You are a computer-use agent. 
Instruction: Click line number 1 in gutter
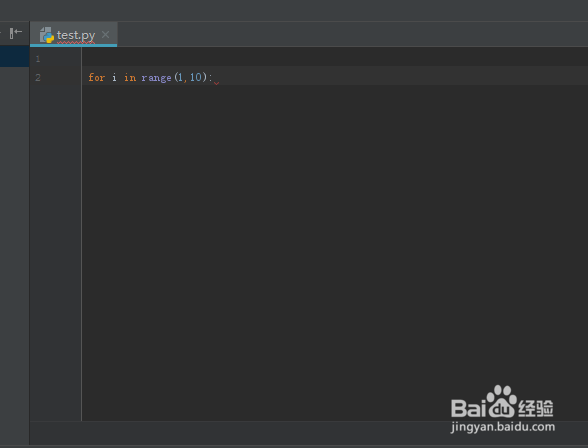click(38, 59)
